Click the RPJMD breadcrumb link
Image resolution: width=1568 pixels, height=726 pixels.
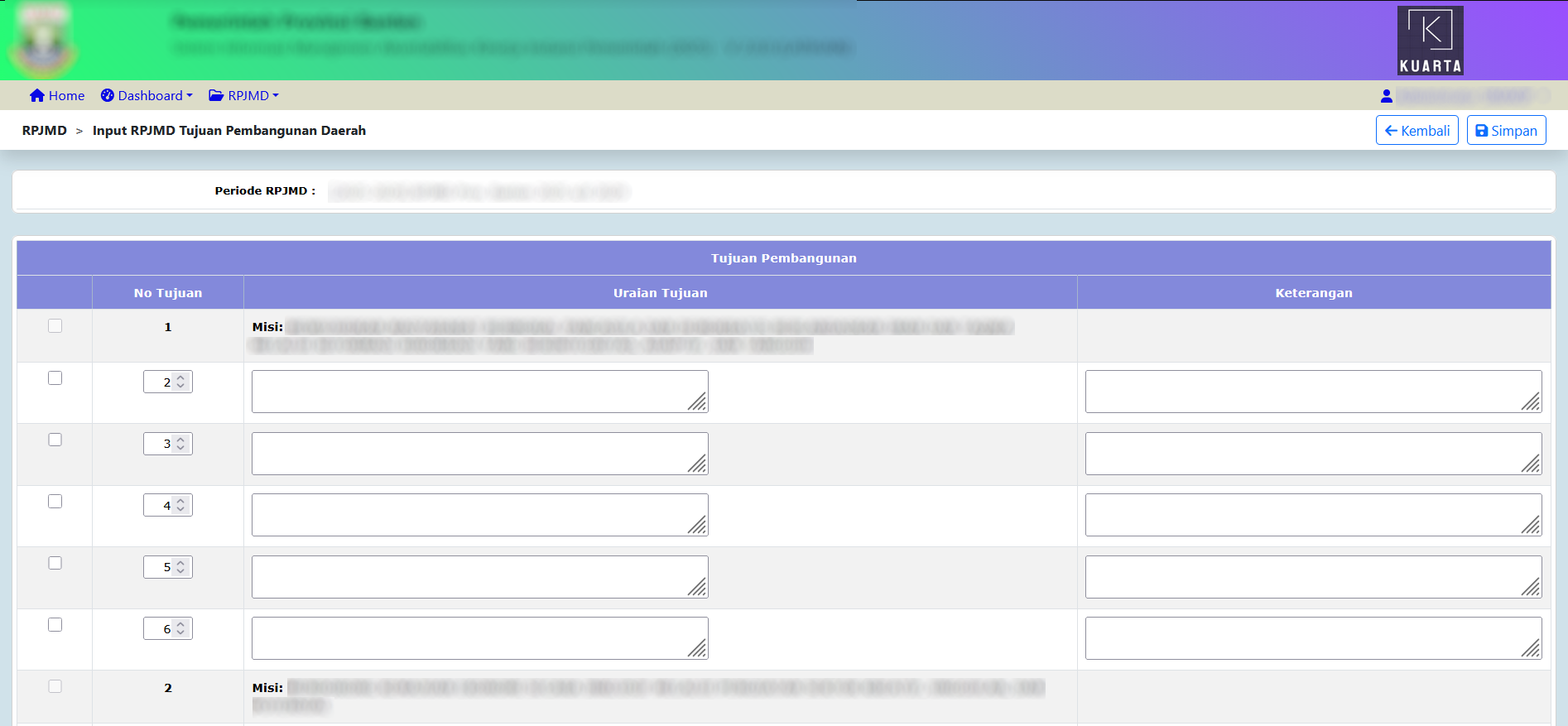(45, 131)
